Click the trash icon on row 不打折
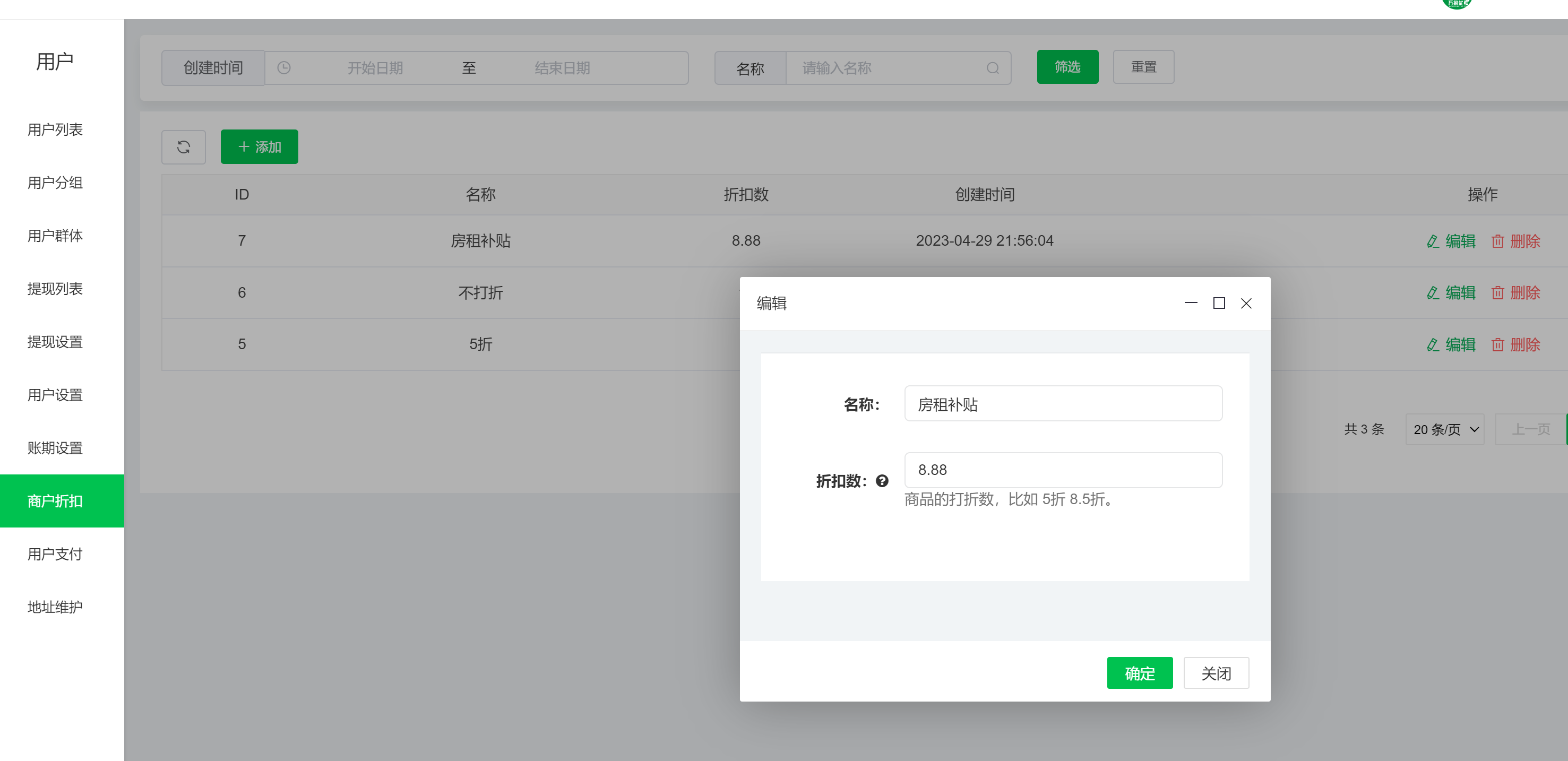This screenshot has height=761, width=1568. (1497, 292)
